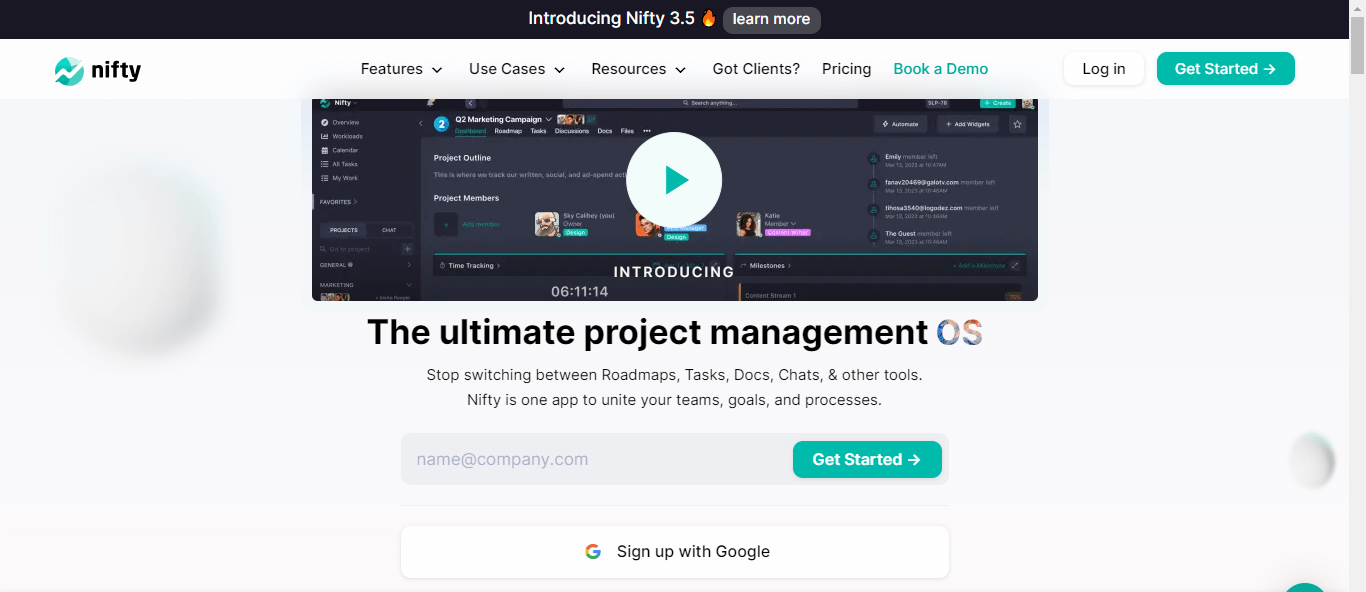The image size is (1366, 592).
Task: Click the fire emoji in the announcement banner
Action: [x=708, y=19]
